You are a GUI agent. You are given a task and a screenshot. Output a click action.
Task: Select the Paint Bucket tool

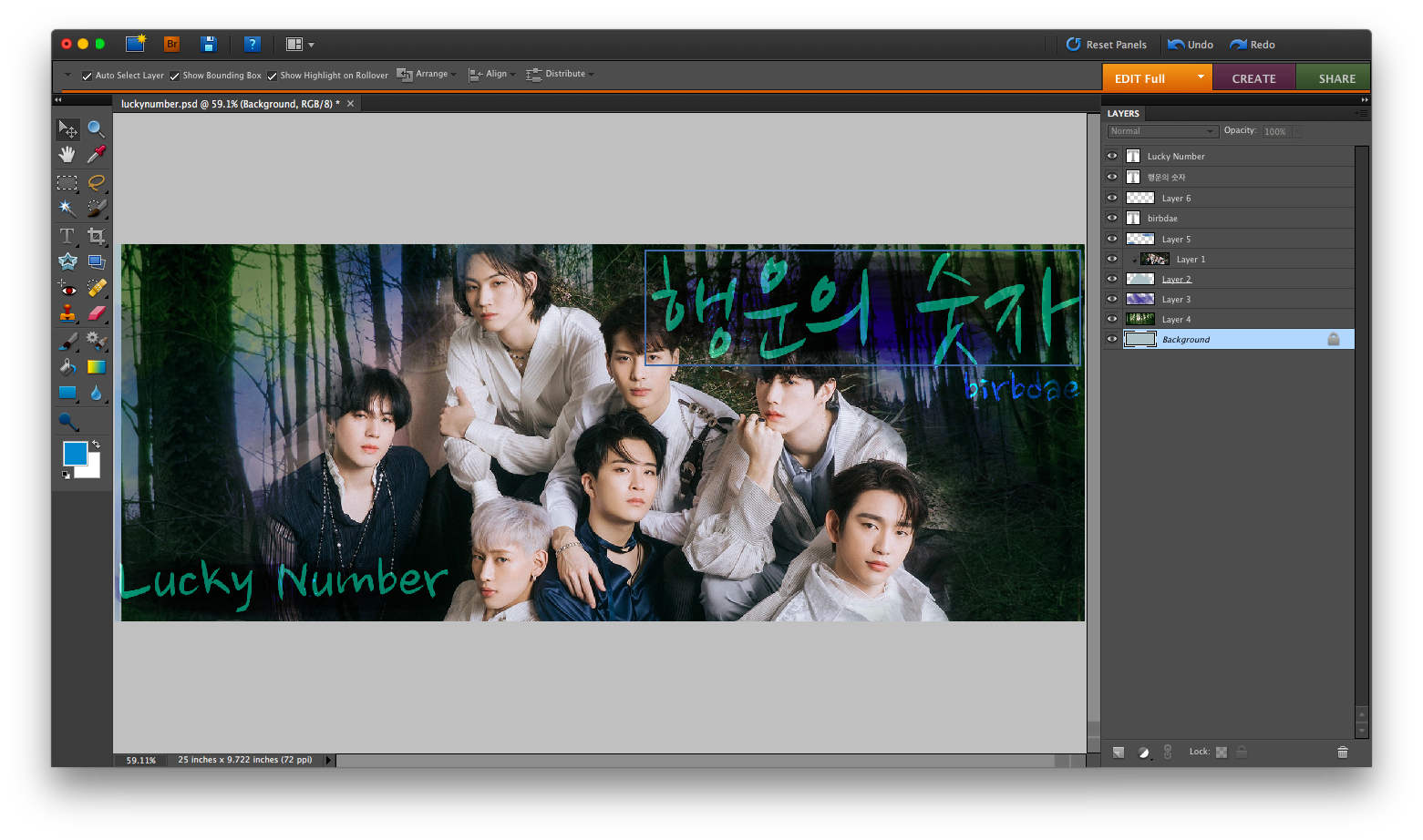pos(67,367)
